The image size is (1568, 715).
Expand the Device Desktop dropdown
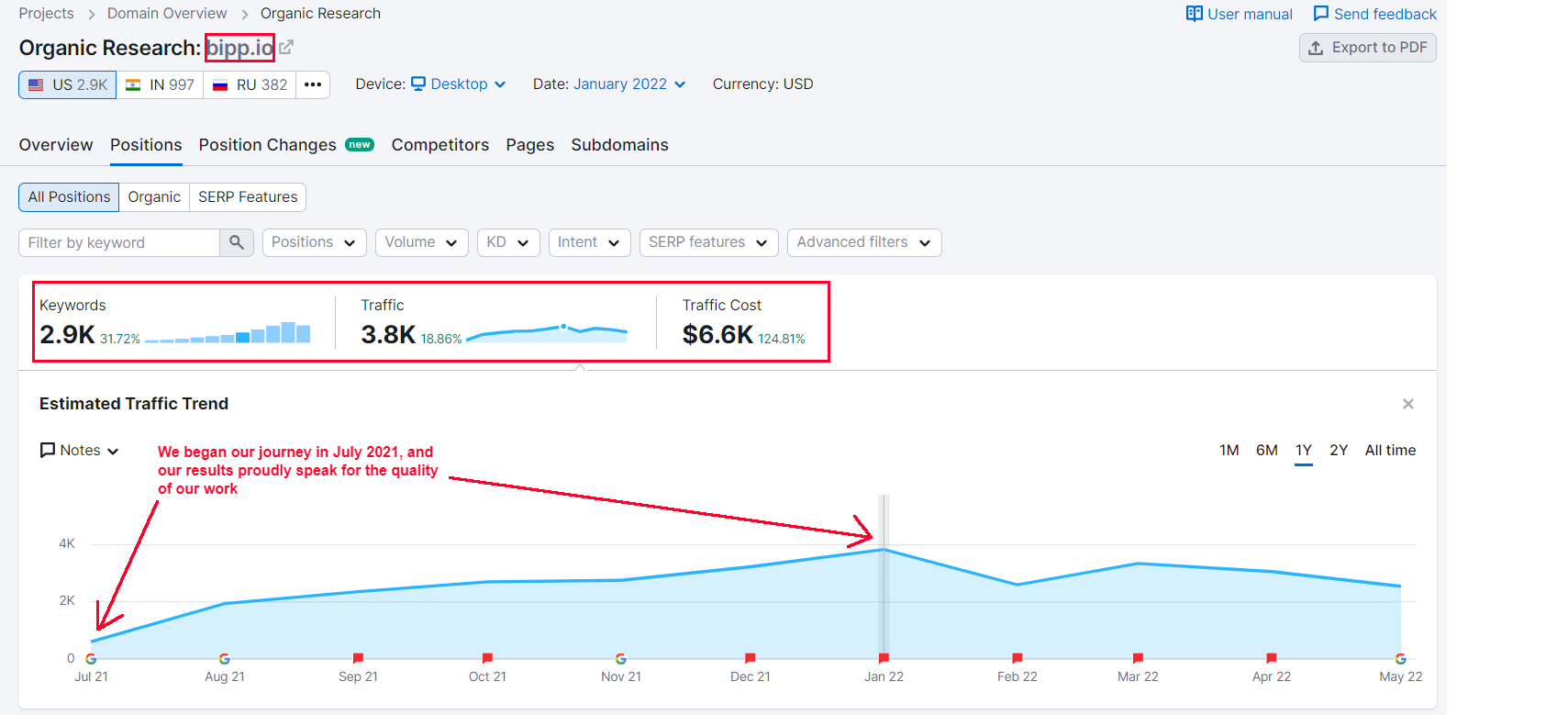pyautogui.click(x=458, y=84)
